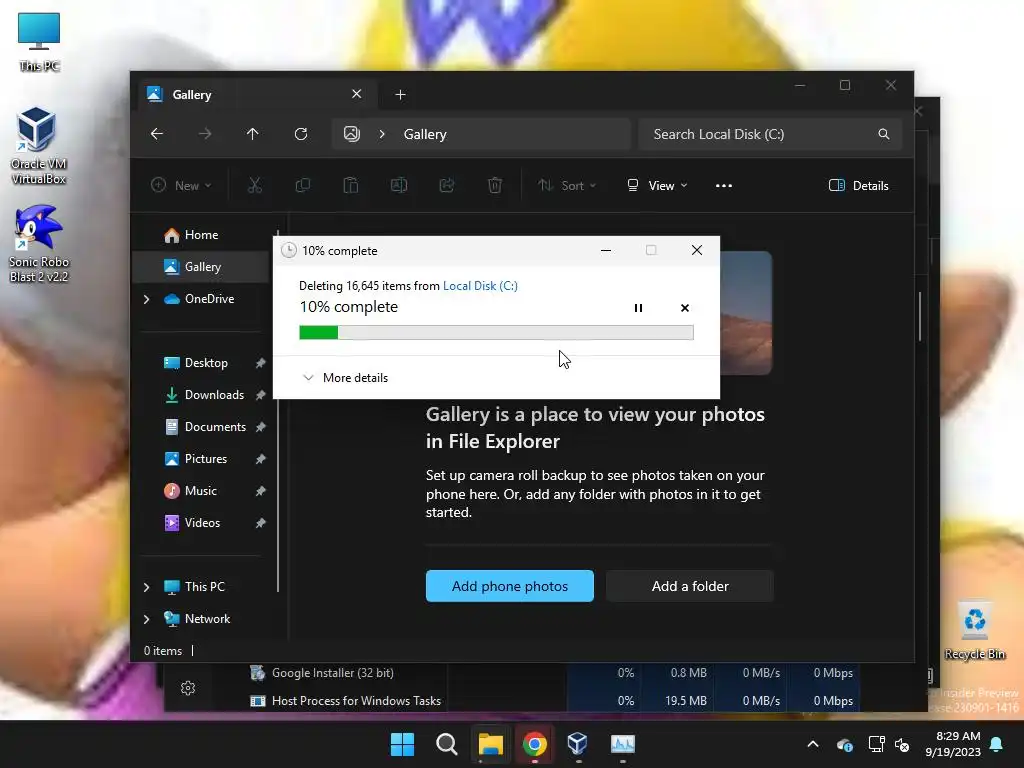Open Videos quick access folder
Viewport: 1024px width, 768px height.
[202, 523]
